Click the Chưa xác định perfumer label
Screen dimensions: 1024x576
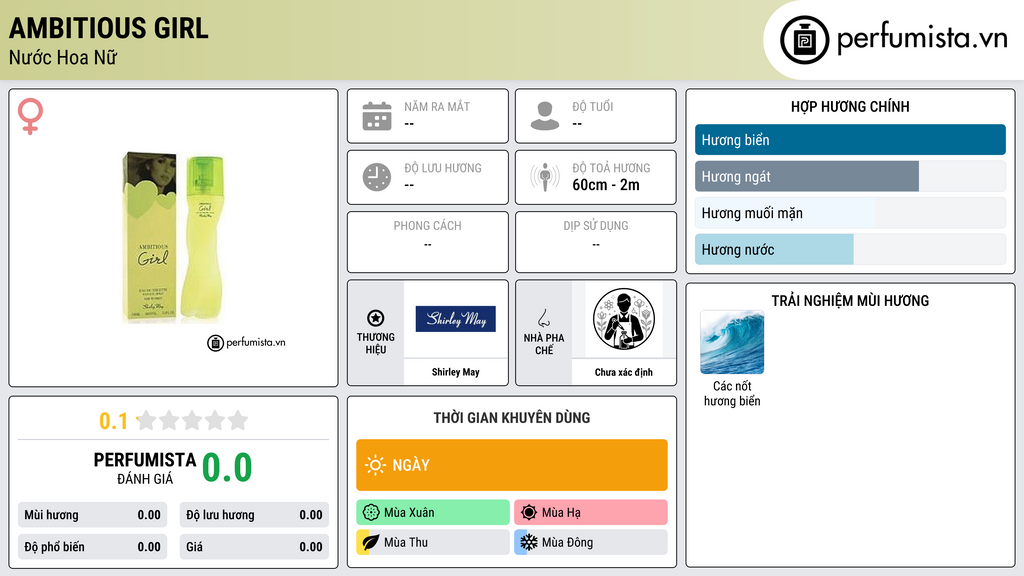(x=624, y=372)
